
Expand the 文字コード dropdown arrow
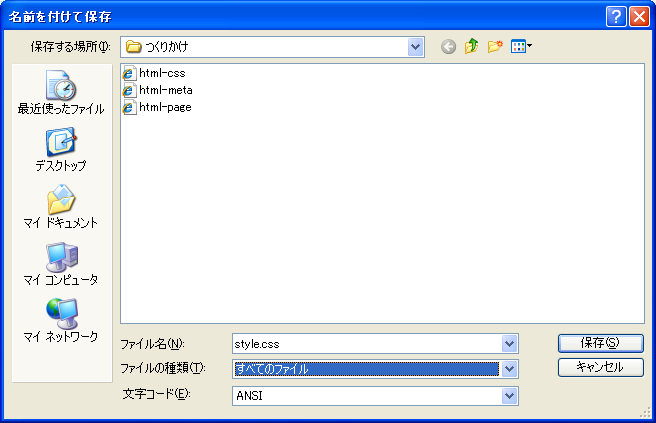509,396
